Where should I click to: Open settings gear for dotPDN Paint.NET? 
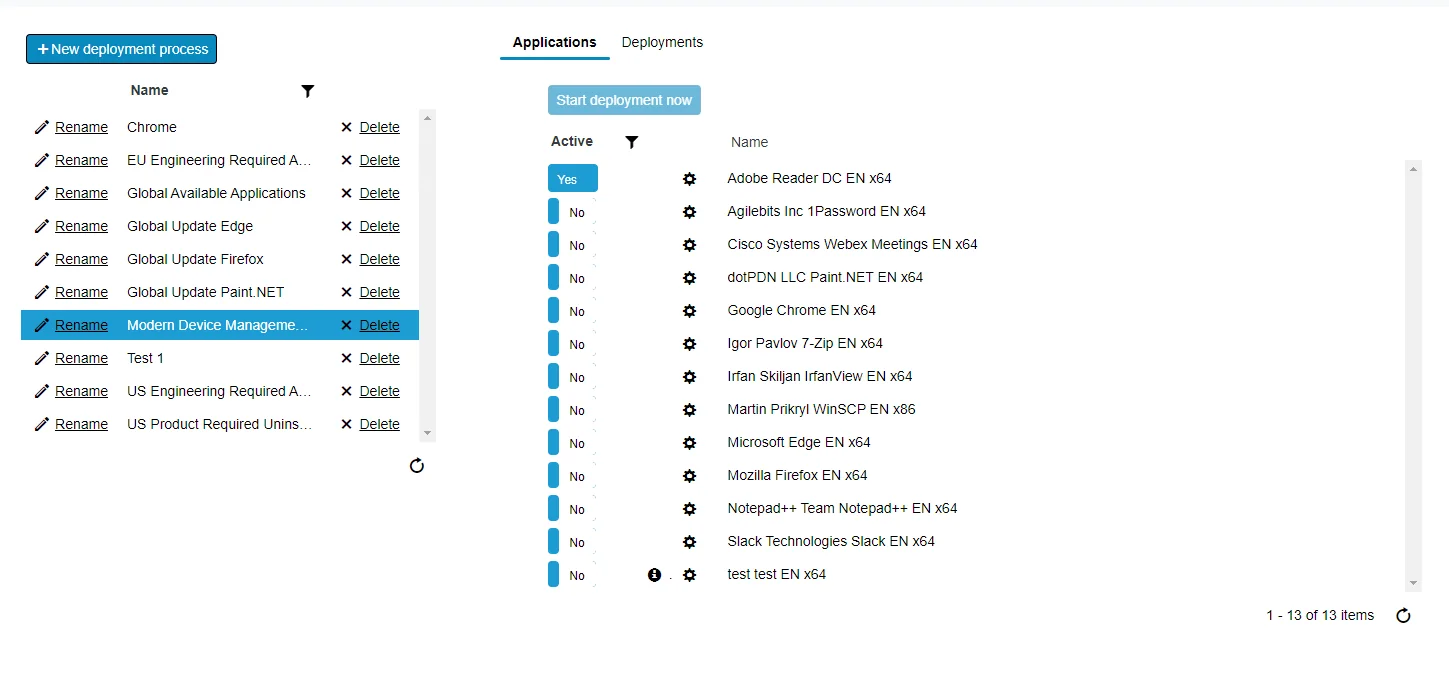[x=689, y=278]
